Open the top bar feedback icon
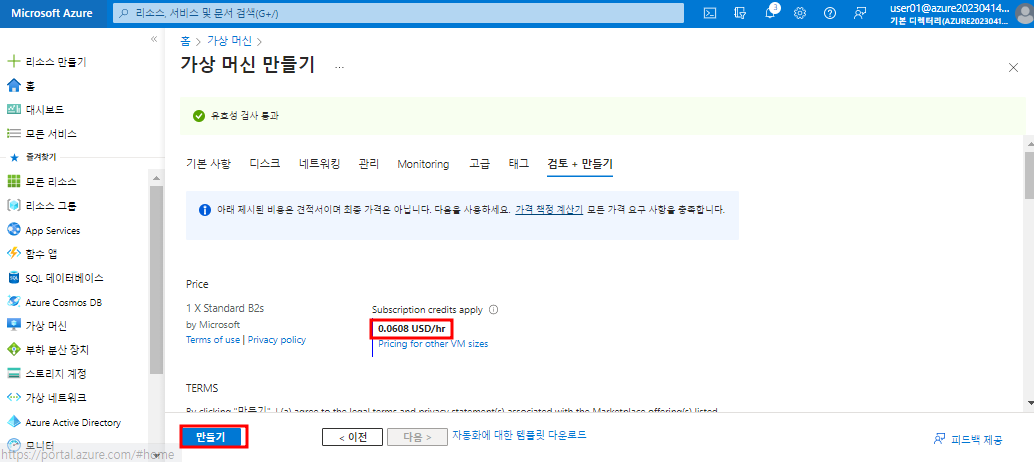The image size is (1034, 462). point(860,13)
